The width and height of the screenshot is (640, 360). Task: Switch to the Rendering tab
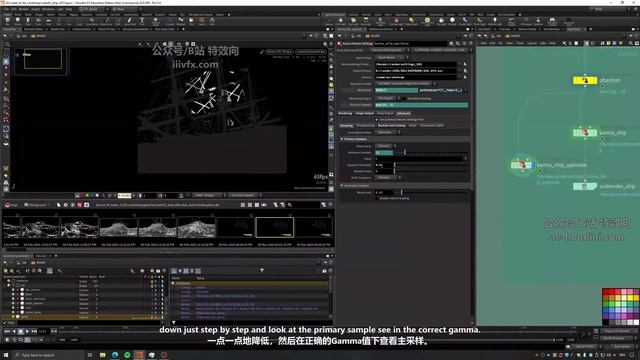(x=345, y=113)
